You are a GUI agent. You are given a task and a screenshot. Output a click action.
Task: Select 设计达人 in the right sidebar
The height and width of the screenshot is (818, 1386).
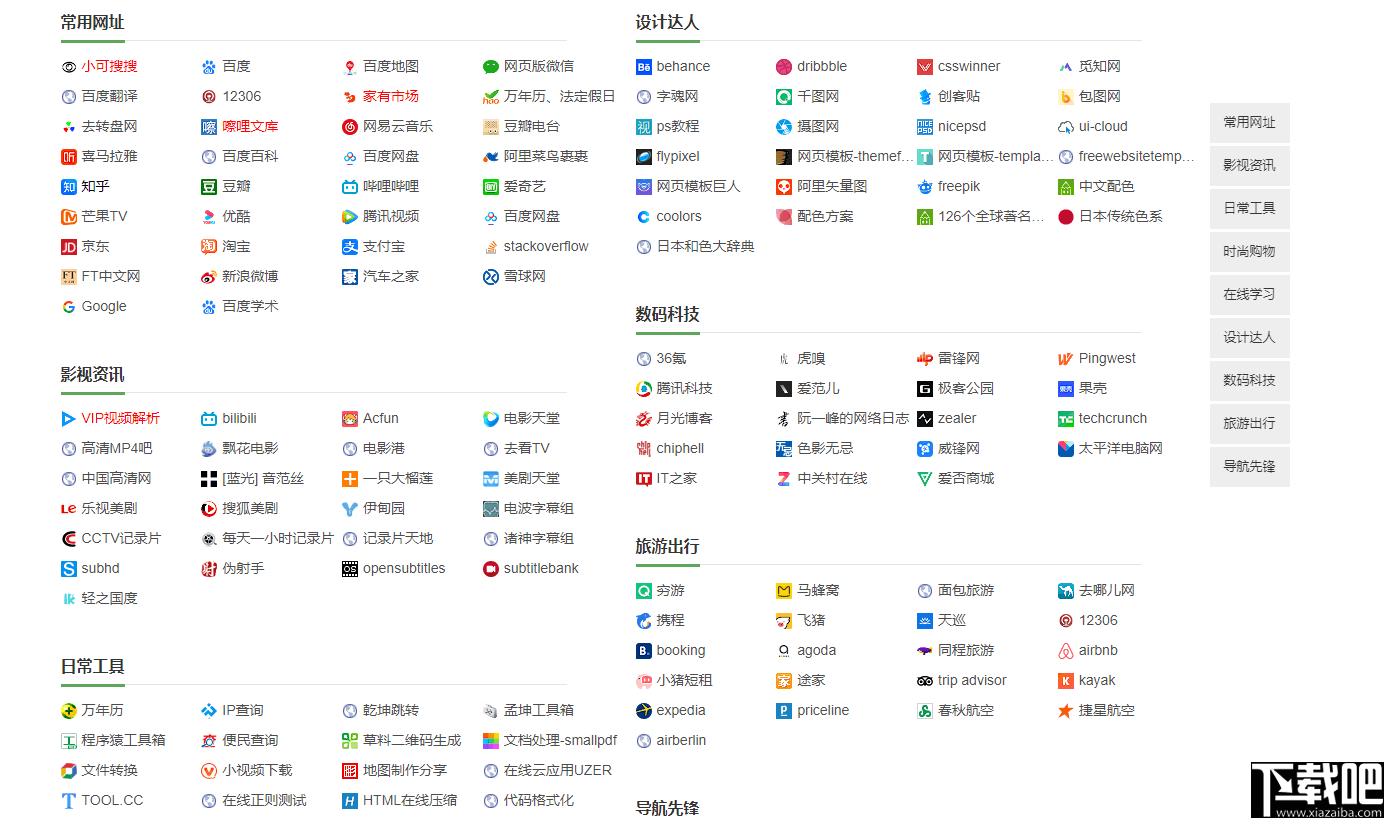point(1249,337)
